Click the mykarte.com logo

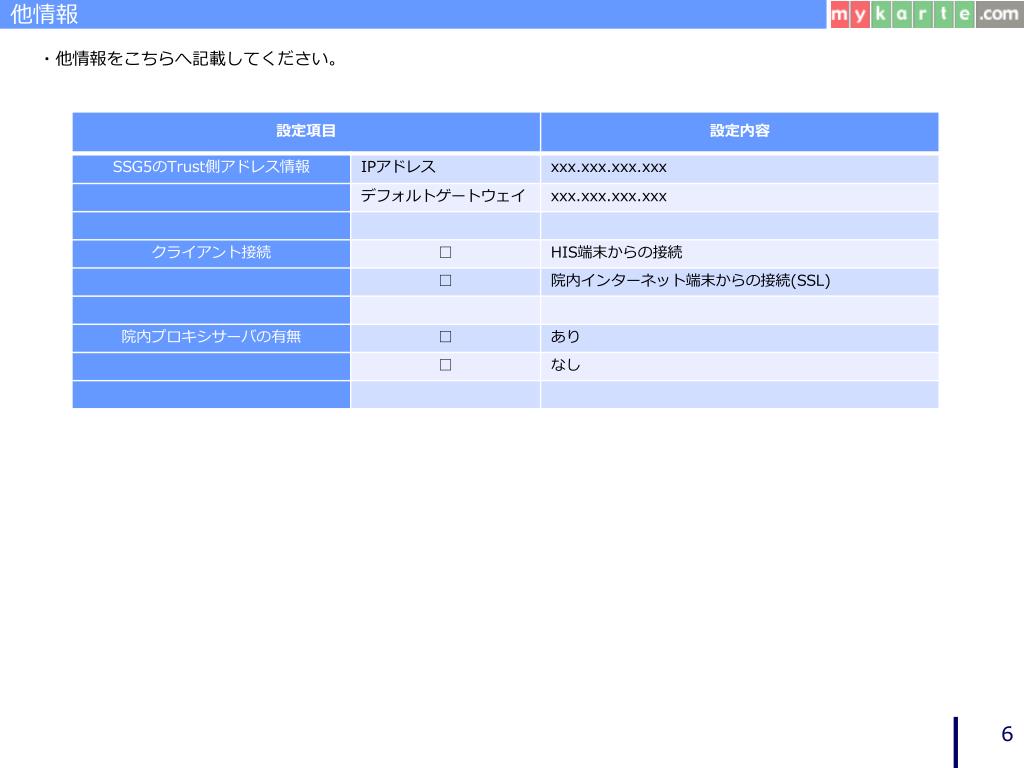click(x=926, y=14)
